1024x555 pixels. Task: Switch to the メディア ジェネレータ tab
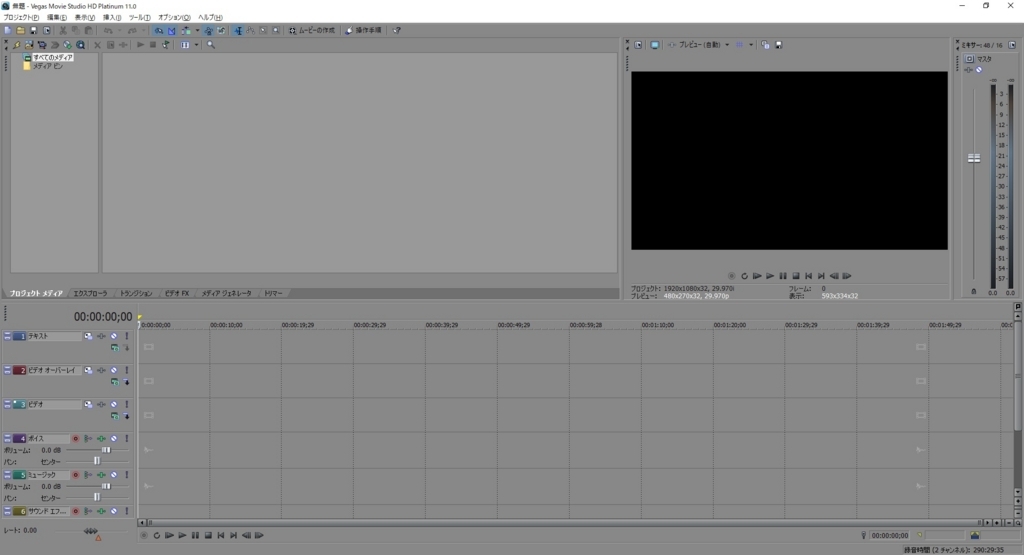pyautogui.click(x=226, y=294)
